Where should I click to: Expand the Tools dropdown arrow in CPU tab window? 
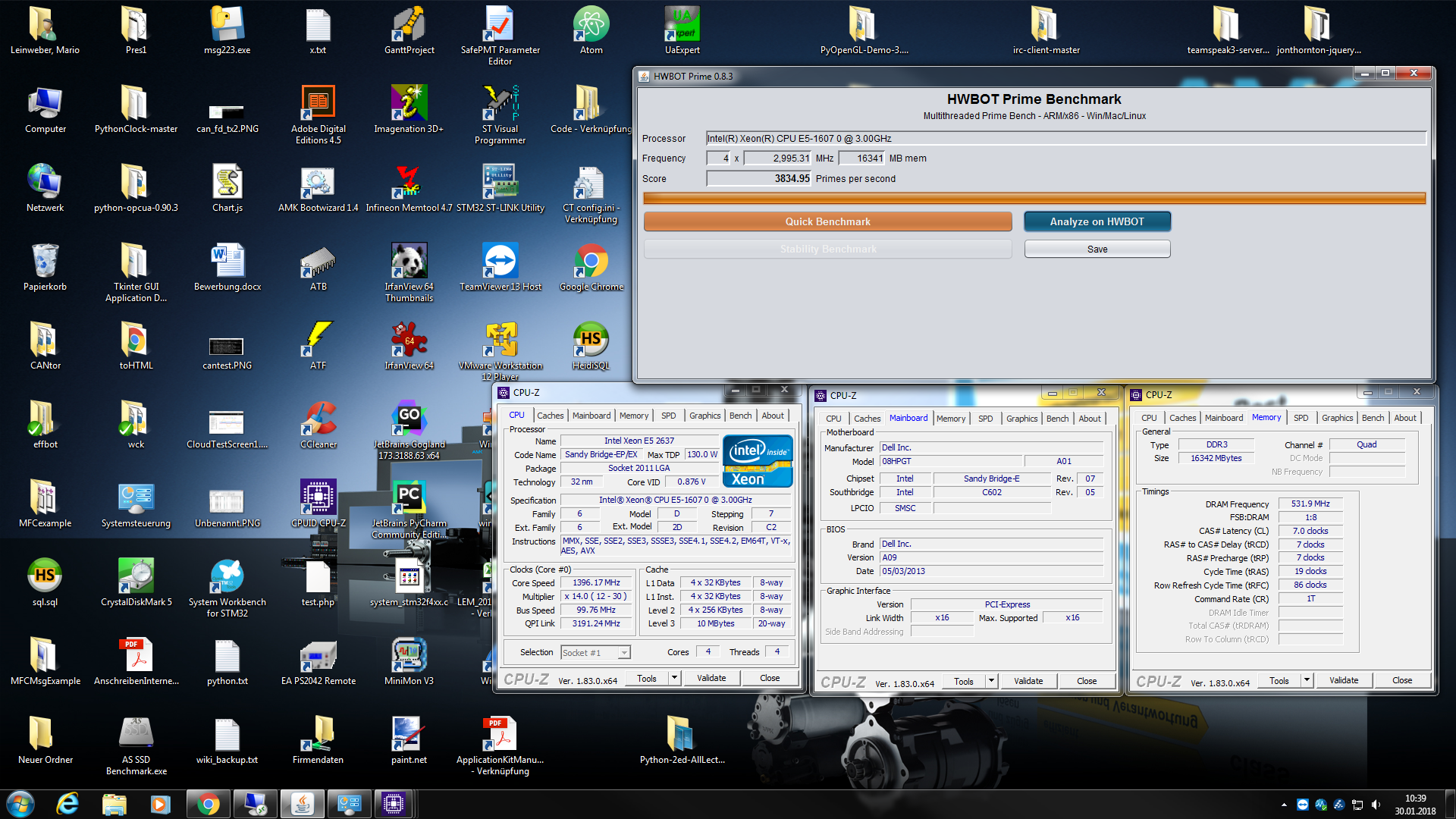click(x=674, y=678)
